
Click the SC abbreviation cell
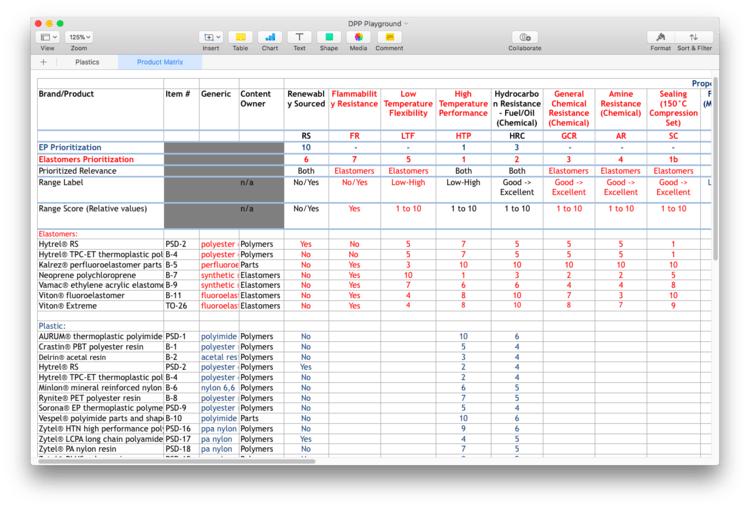click(x=673, y=136)
